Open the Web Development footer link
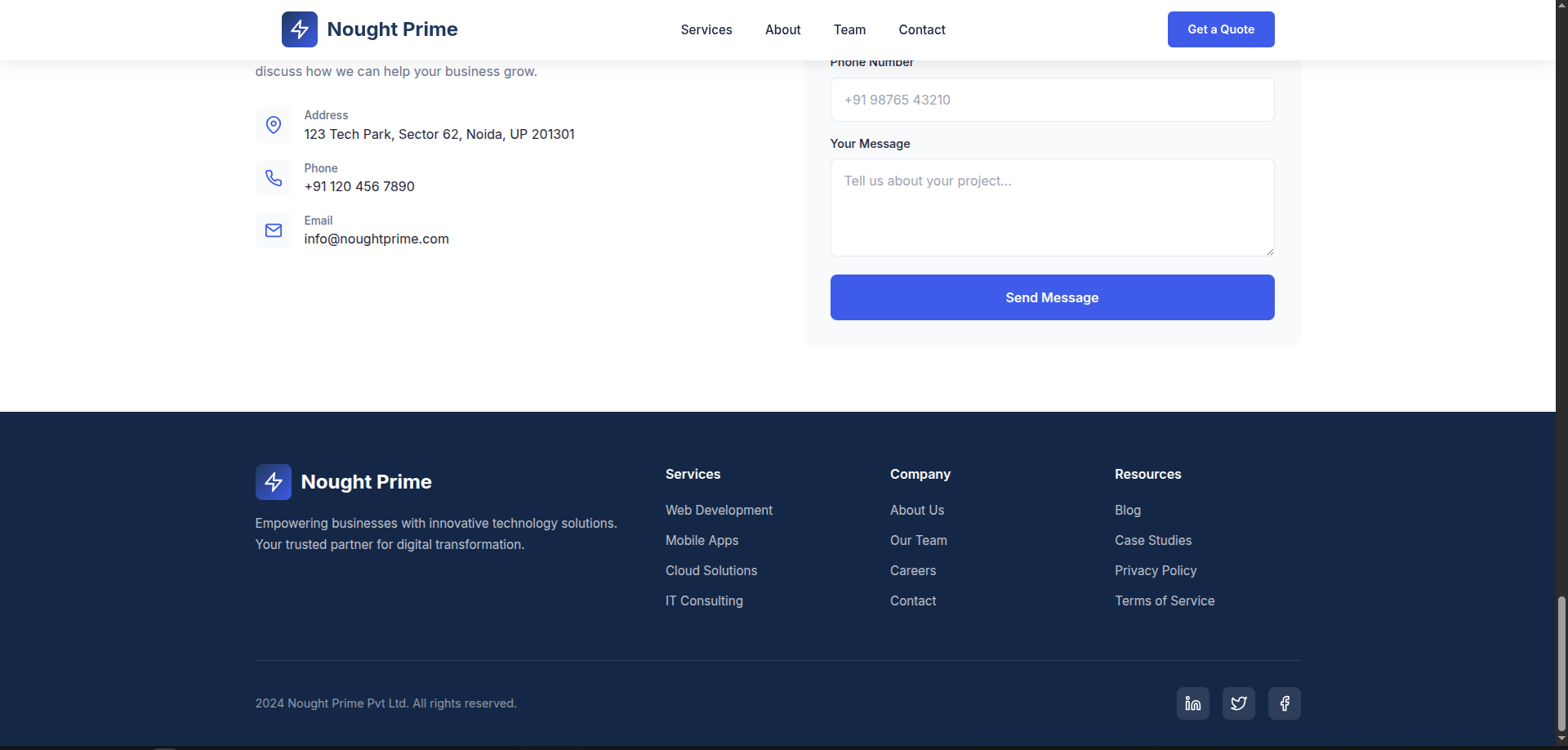The height and width of the screenshot is (750, 1568). [x=719, y=510]
